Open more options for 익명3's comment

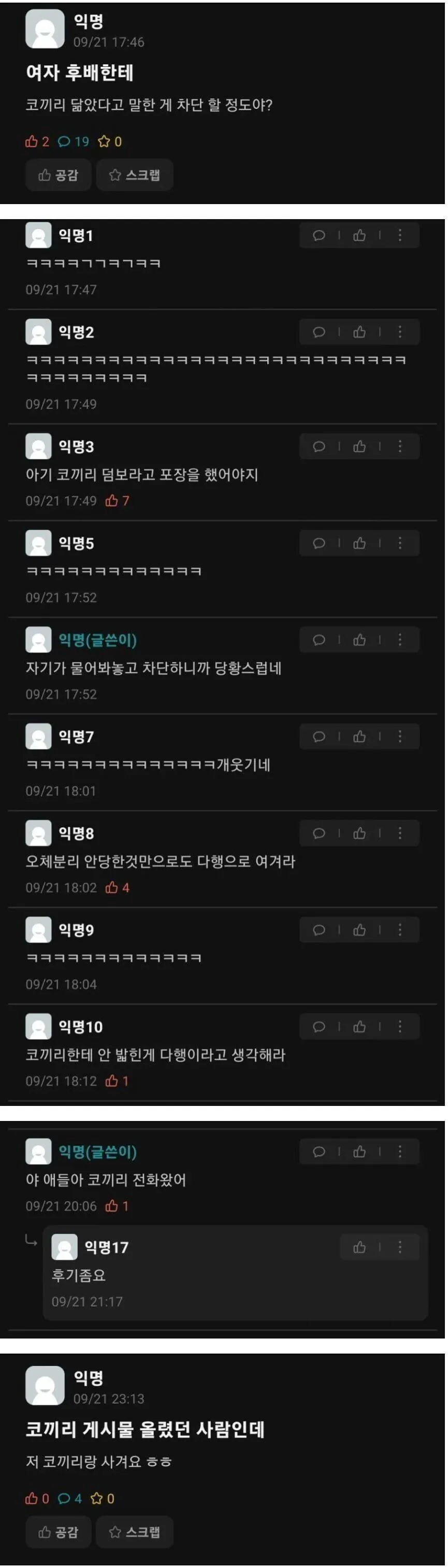coord(400,447)
